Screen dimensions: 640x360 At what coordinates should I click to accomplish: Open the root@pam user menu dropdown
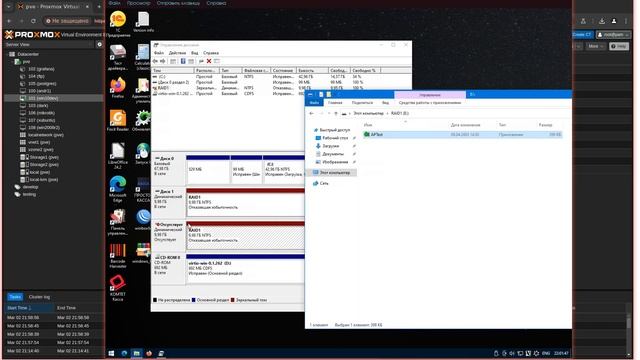613,35
